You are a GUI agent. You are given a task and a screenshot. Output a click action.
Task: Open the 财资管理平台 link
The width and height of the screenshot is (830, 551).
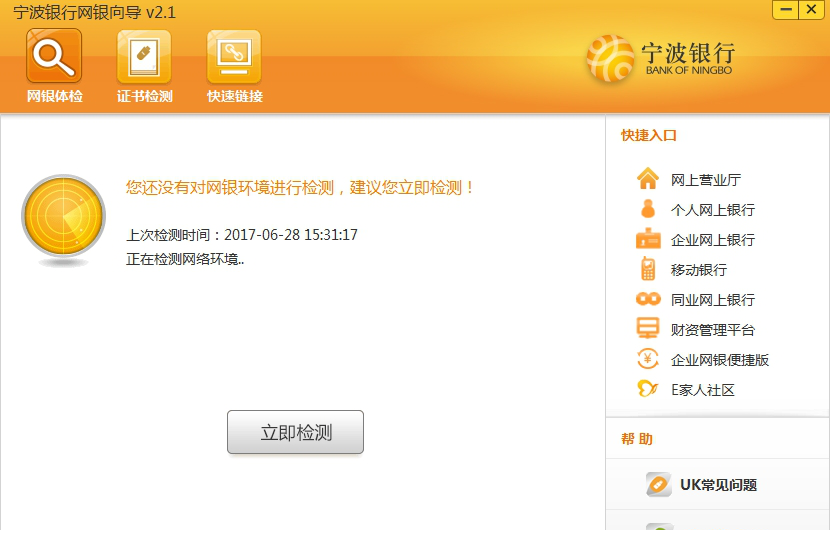[x=712, y=330]
